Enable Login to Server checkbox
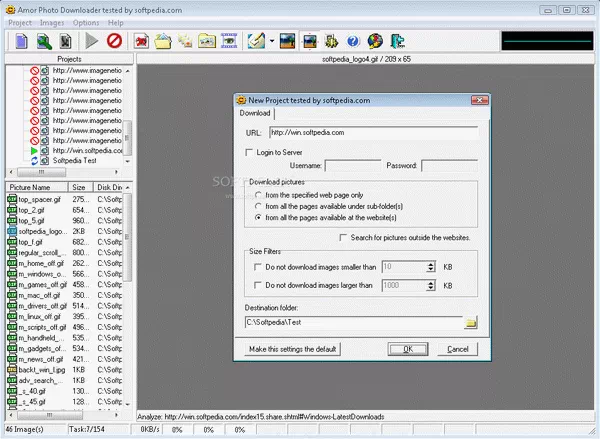 (249, 152)
